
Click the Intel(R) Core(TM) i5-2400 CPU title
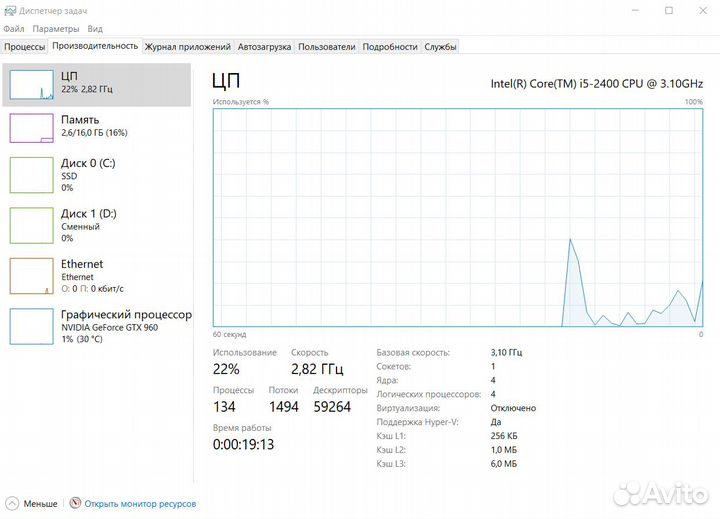[x=596, y=84]
